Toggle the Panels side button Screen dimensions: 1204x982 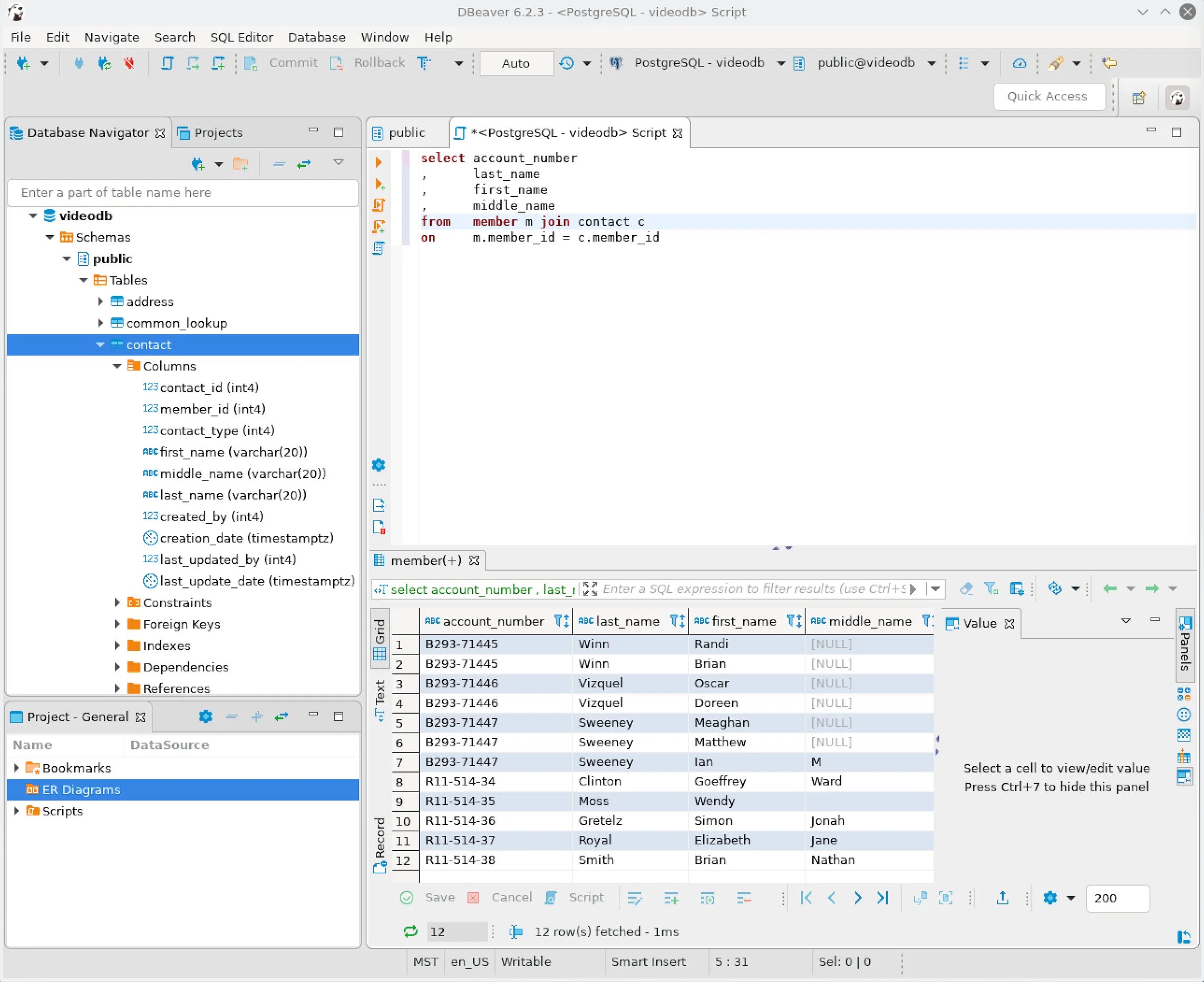click(x=1185, y=644)
